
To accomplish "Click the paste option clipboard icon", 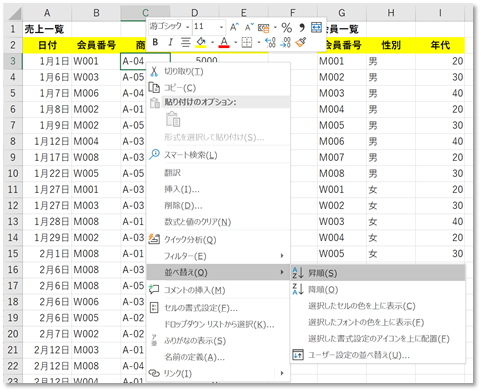I will 173,119.
